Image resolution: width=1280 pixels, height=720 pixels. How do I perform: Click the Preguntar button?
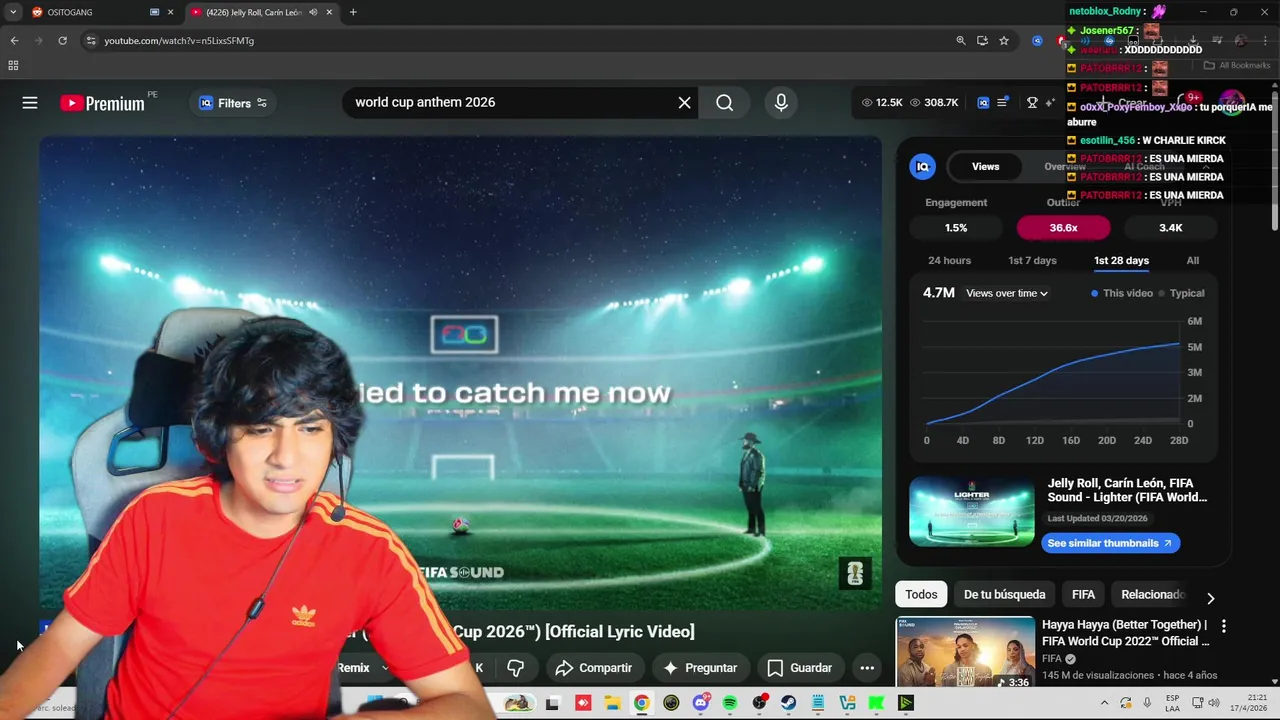tap(699, 668)
